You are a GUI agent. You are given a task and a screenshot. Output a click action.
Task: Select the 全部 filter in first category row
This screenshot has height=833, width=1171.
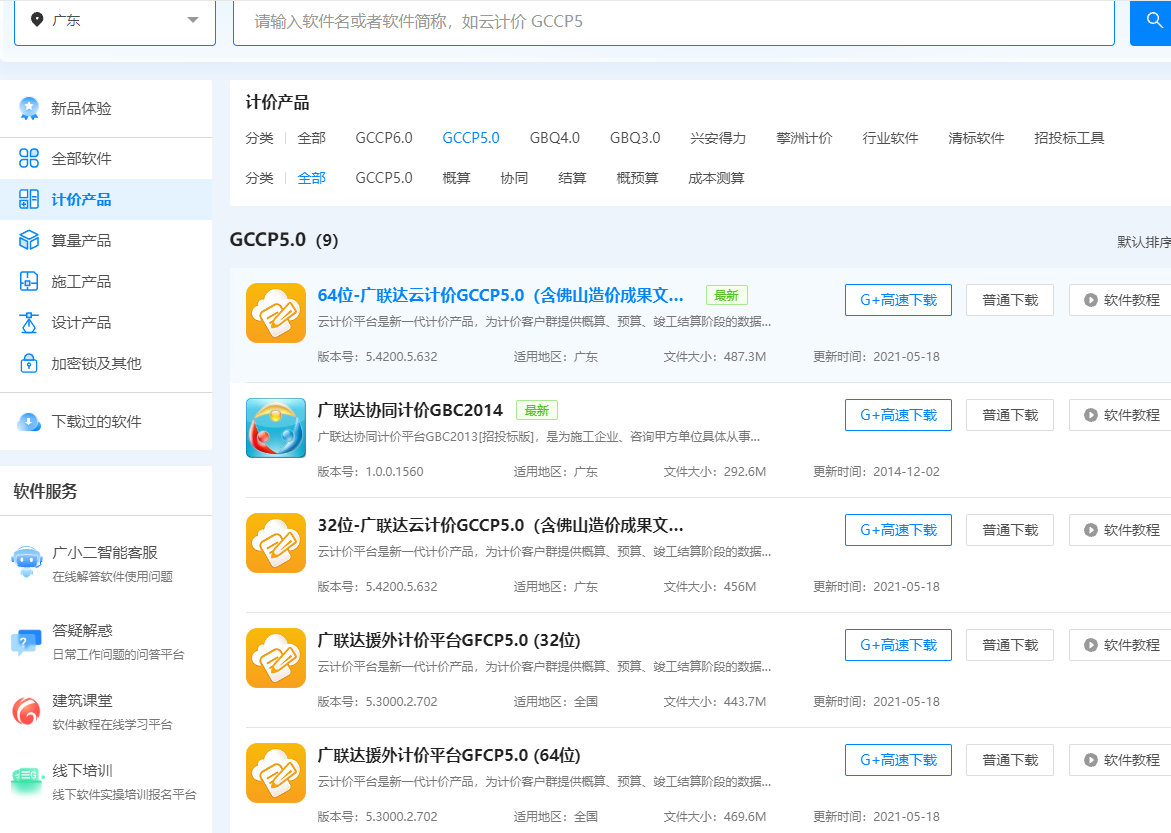(311, 138)
